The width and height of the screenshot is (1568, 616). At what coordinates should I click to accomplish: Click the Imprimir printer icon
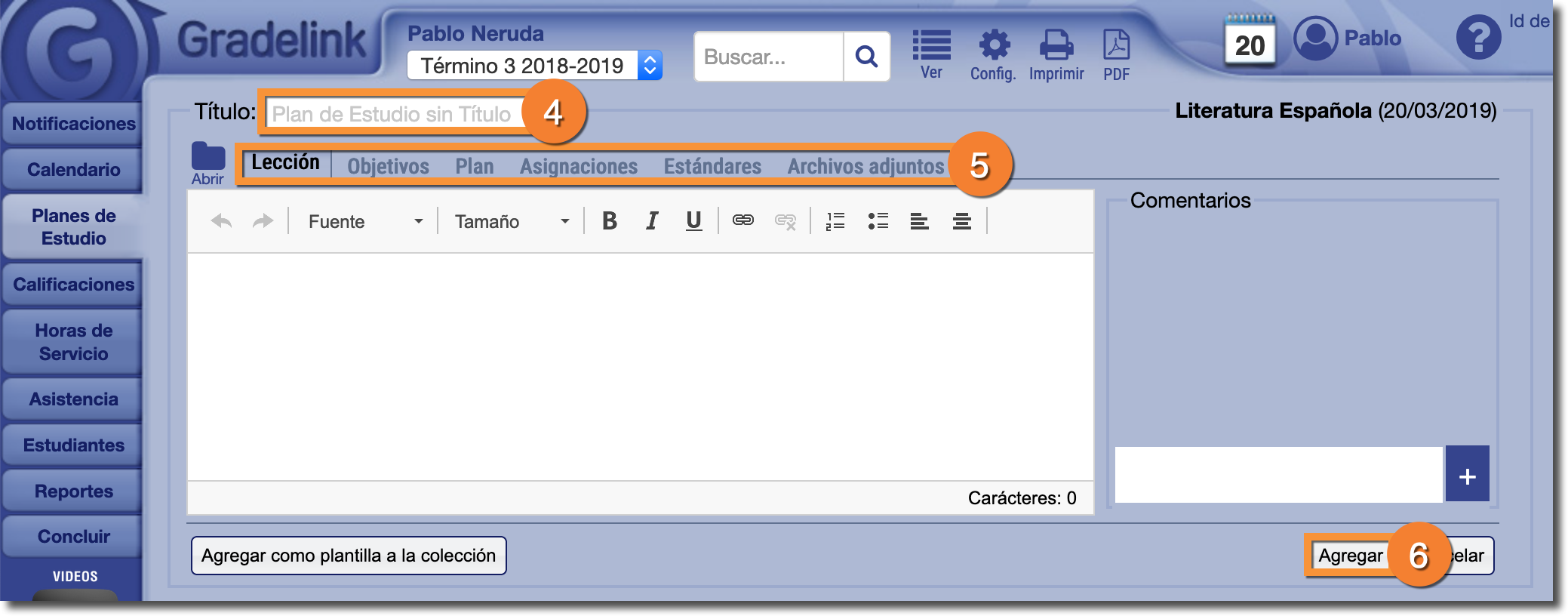[x=1056, y=54]
